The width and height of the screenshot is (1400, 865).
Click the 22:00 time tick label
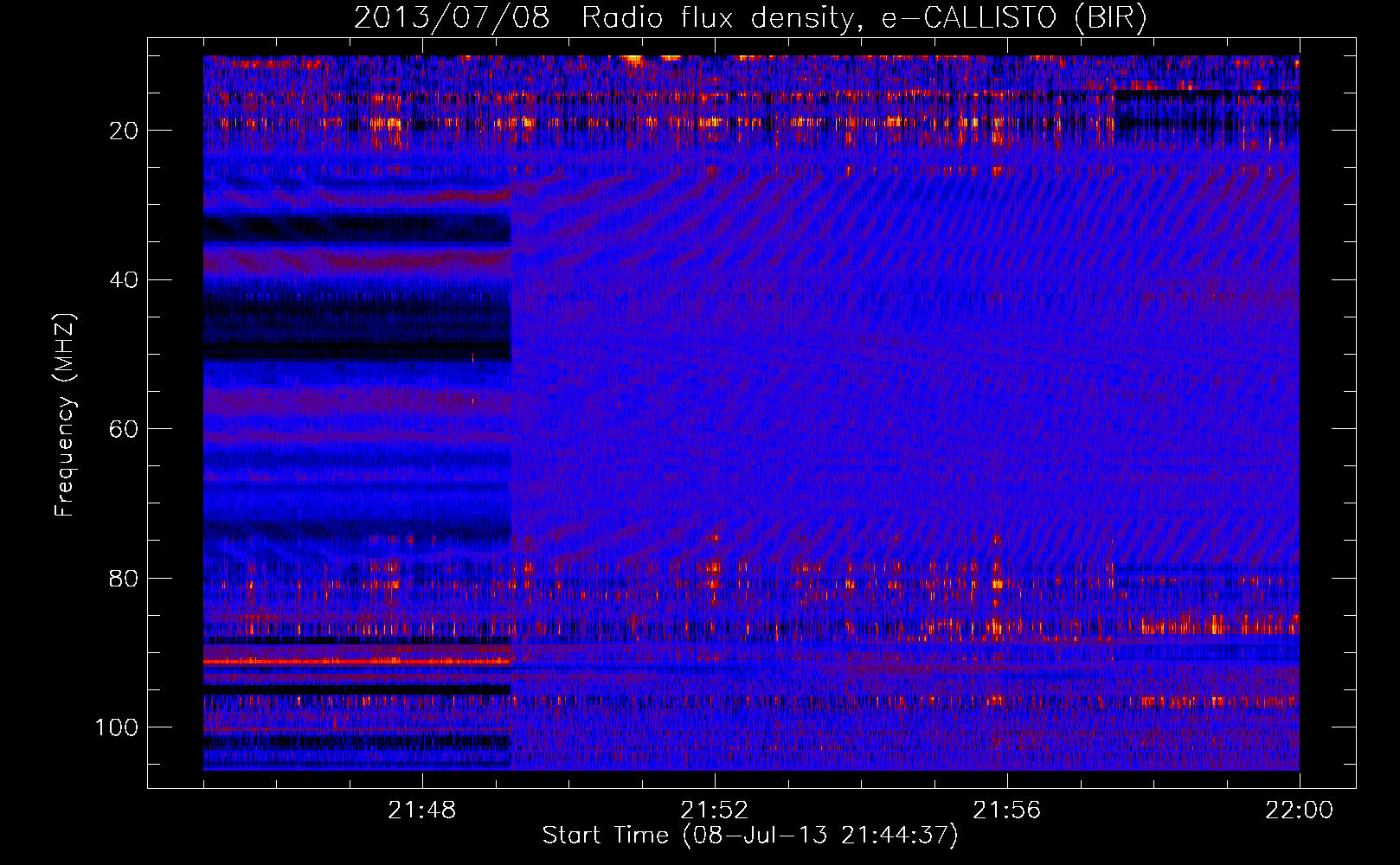point(1300,811)
